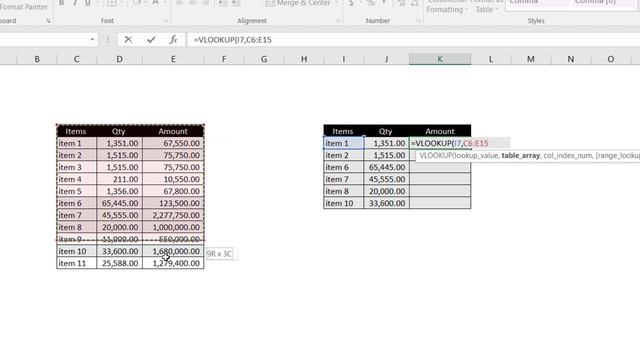Click the '1,279,400.00' amount cell
Image resolution: width=640 pixels, height=360 pixels.
[x=173, y=263]
